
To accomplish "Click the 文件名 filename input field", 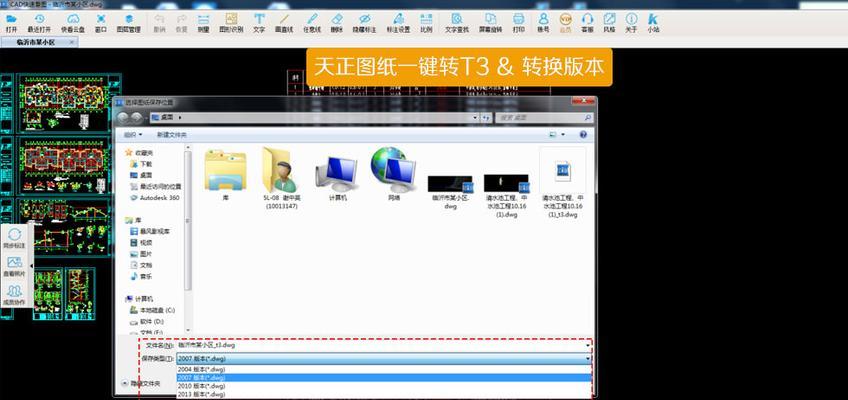I will tap(384, 344).
